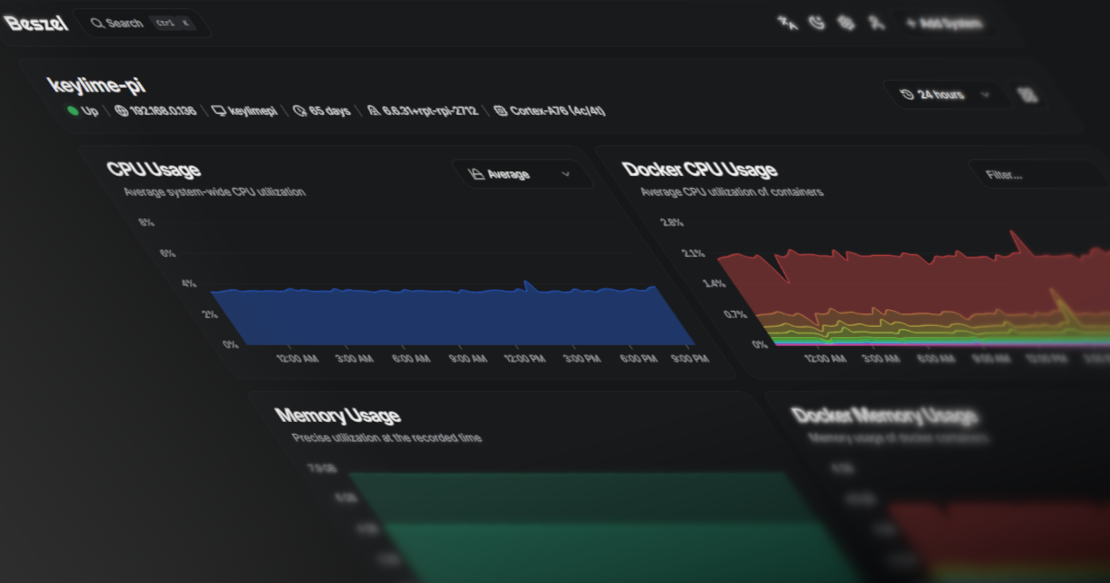This screenshot has width=1110, height=583.
Task: Click the green Up status indicator
Action: (x=73, y=111)
